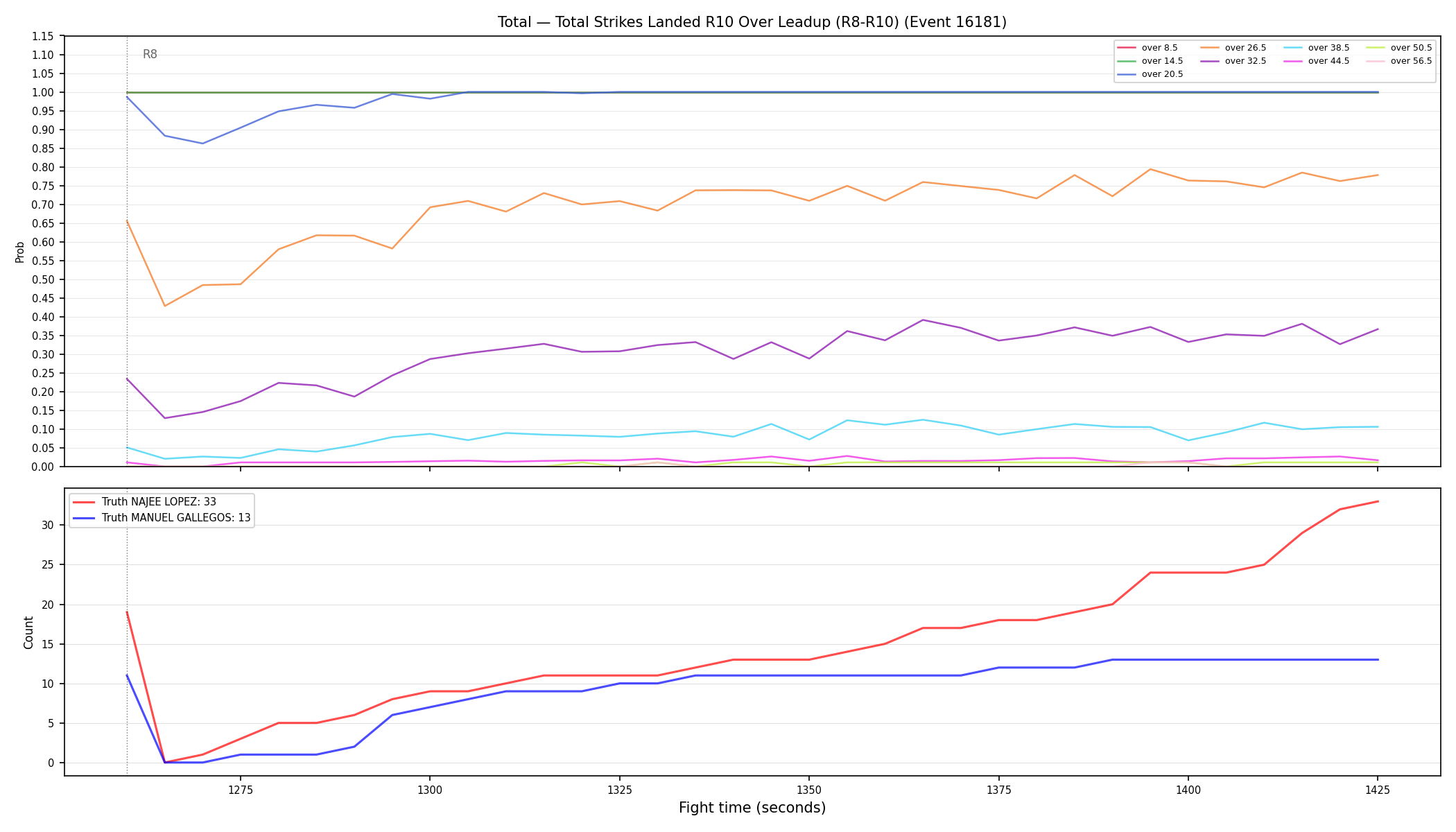Click the 1325 x-axis tick label
Screen dimensions: 1456x832
point(619,789)
